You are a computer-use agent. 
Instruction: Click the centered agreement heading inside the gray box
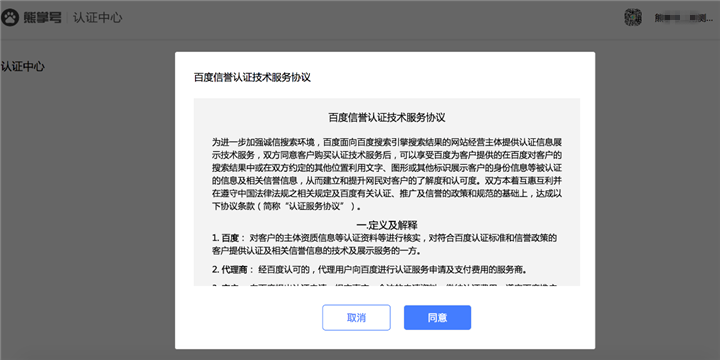387,118
